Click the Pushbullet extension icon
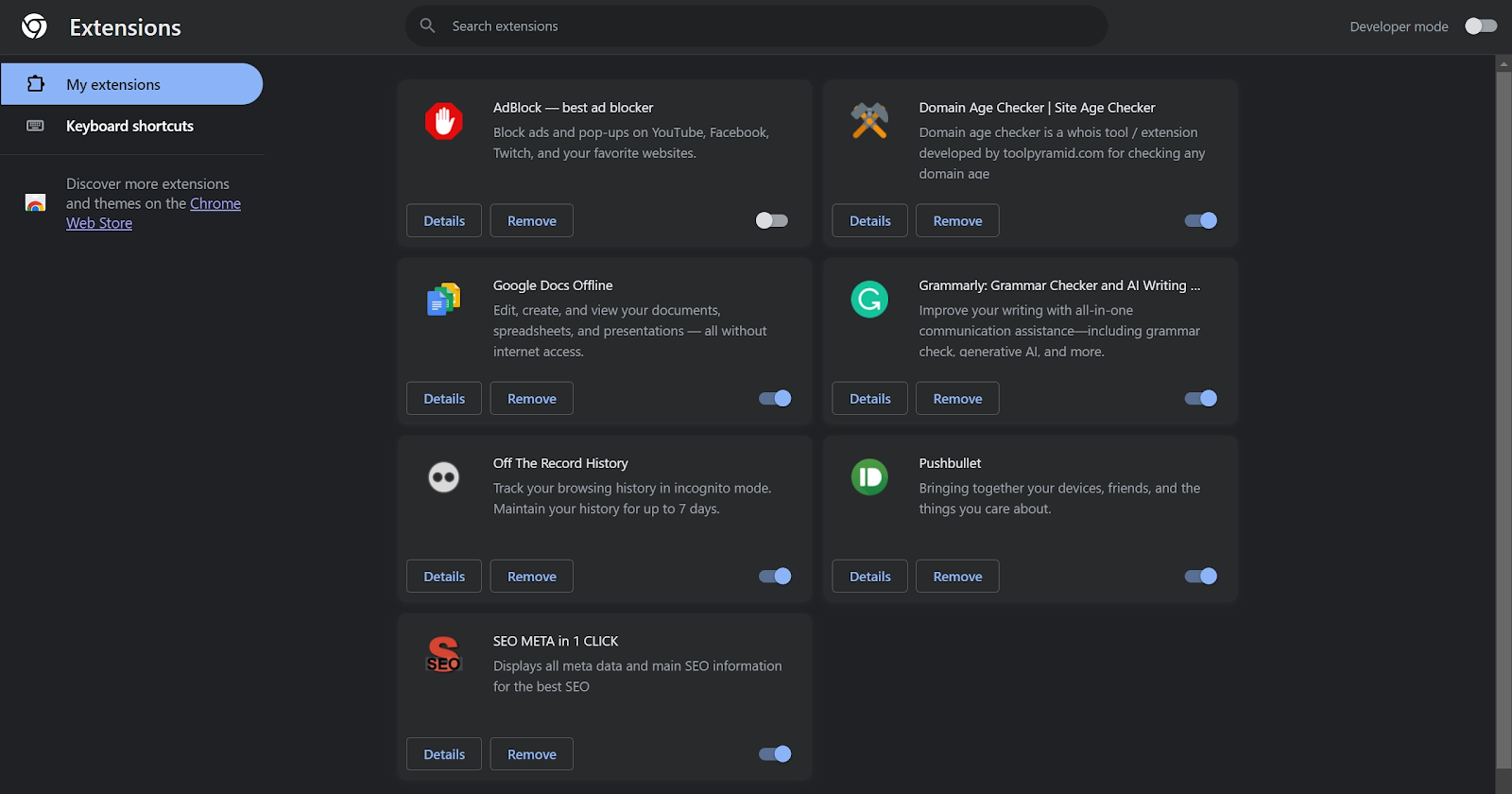The width and height of the screenshot is (1512, 794). (869, 477)
